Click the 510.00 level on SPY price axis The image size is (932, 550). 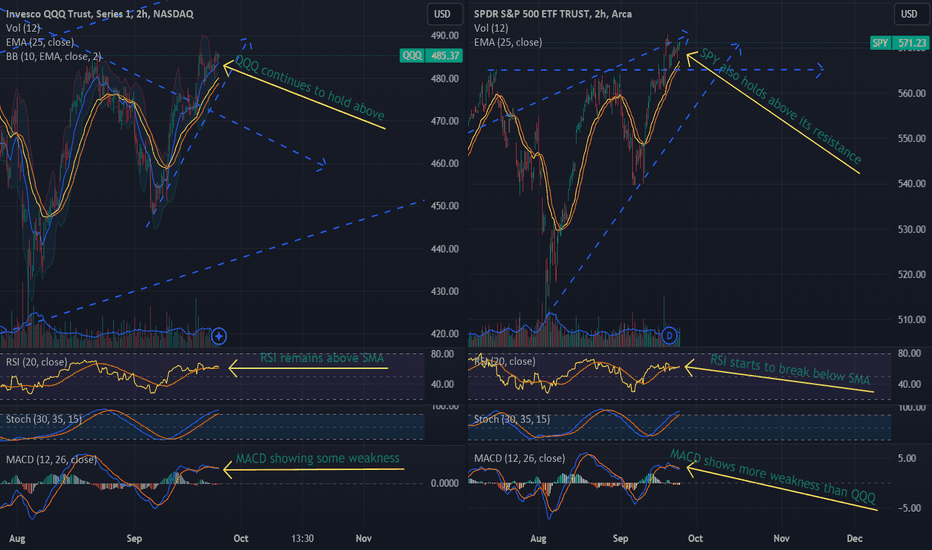[912, 319]
